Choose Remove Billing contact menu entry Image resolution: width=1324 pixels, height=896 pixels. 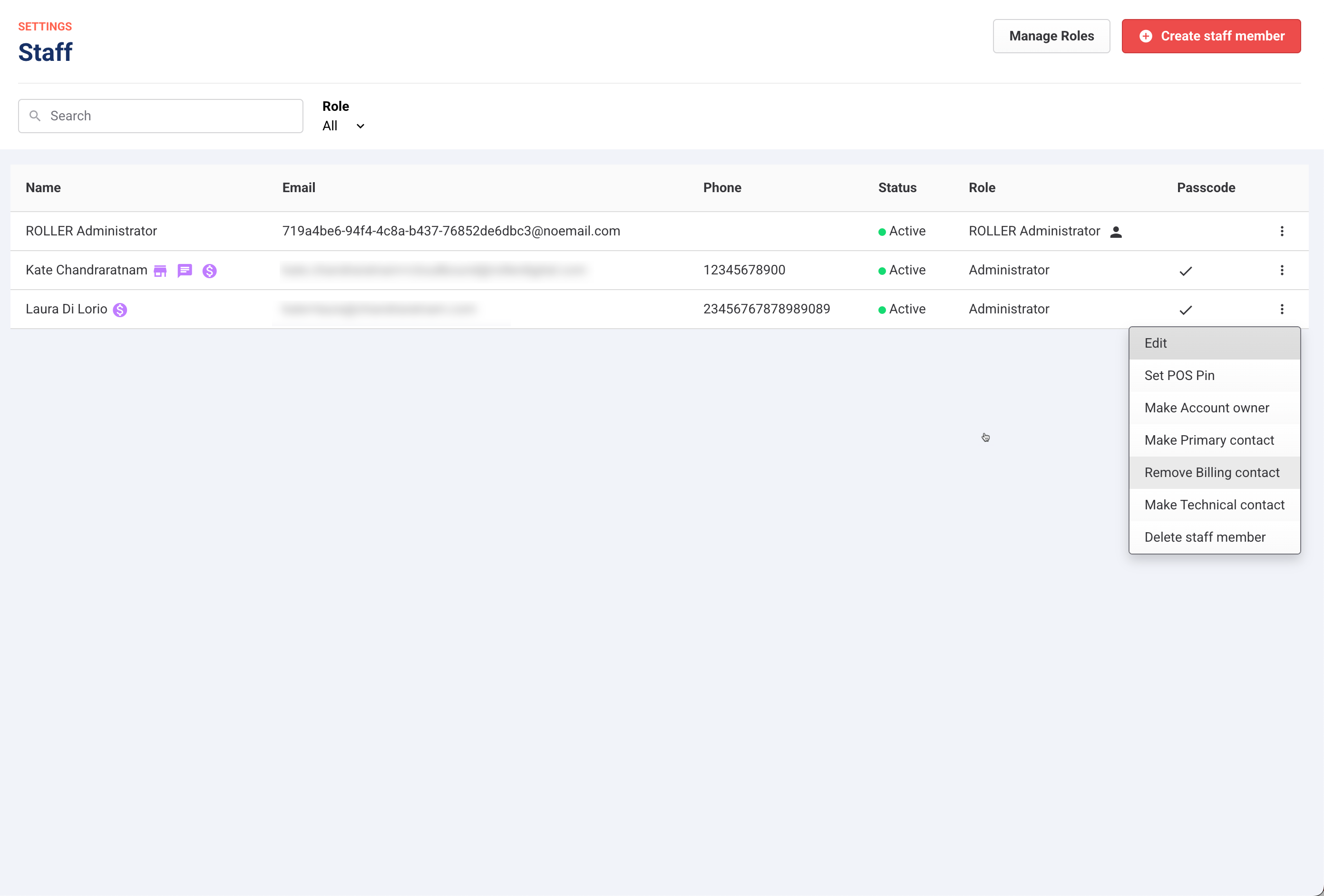[x=1214, y=473]
